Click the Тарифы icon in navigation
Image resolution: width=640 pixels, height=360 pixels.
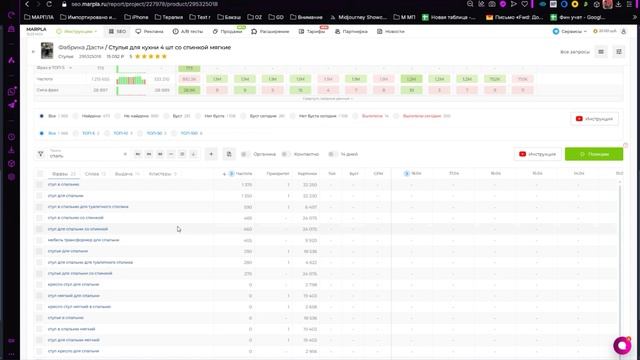(301, 31)
